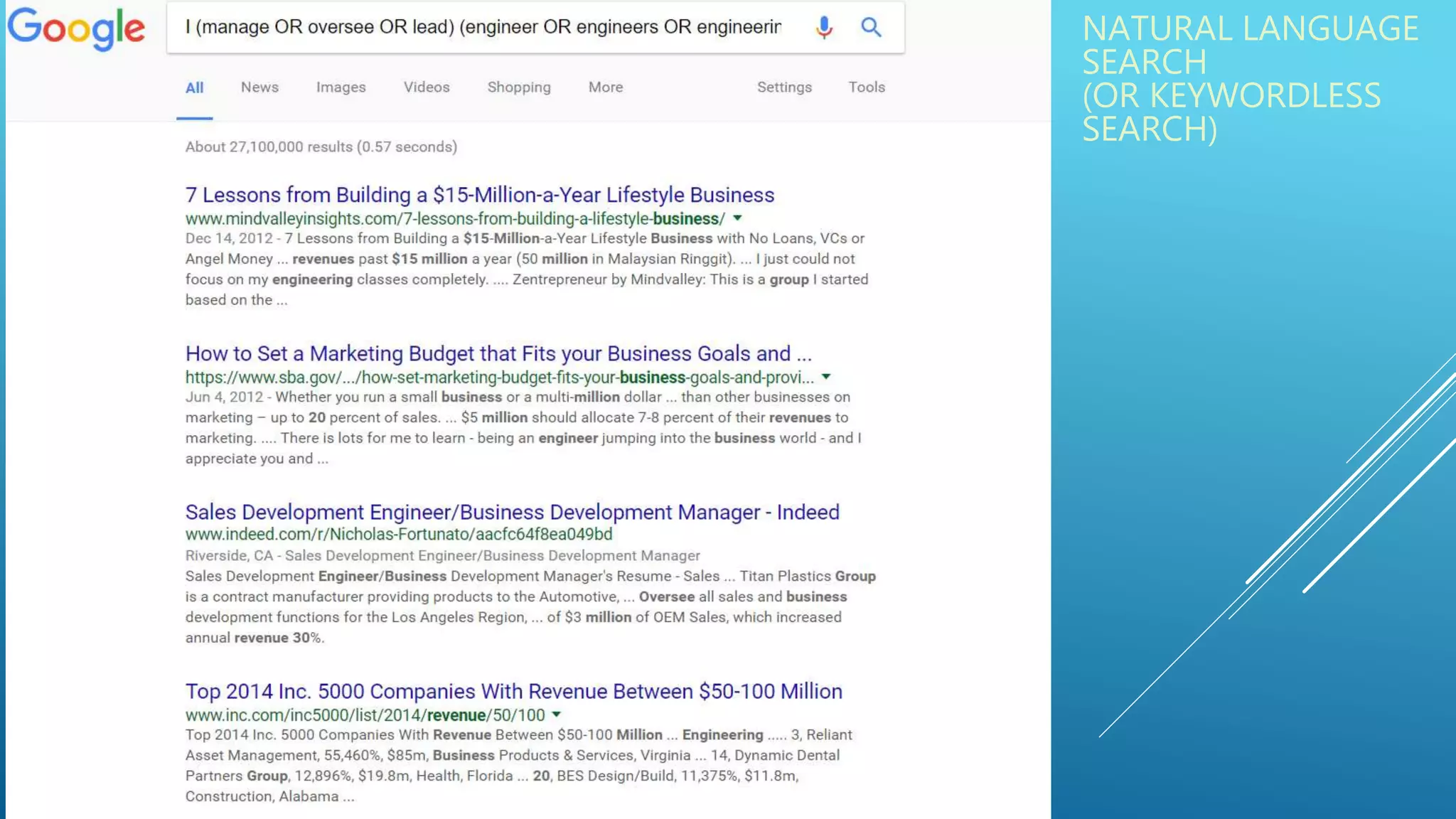The height and width of the screenshot is (819, 1456).
Task: Open 'How to Set a Marketing Budget' result
Action: point(498,353)
